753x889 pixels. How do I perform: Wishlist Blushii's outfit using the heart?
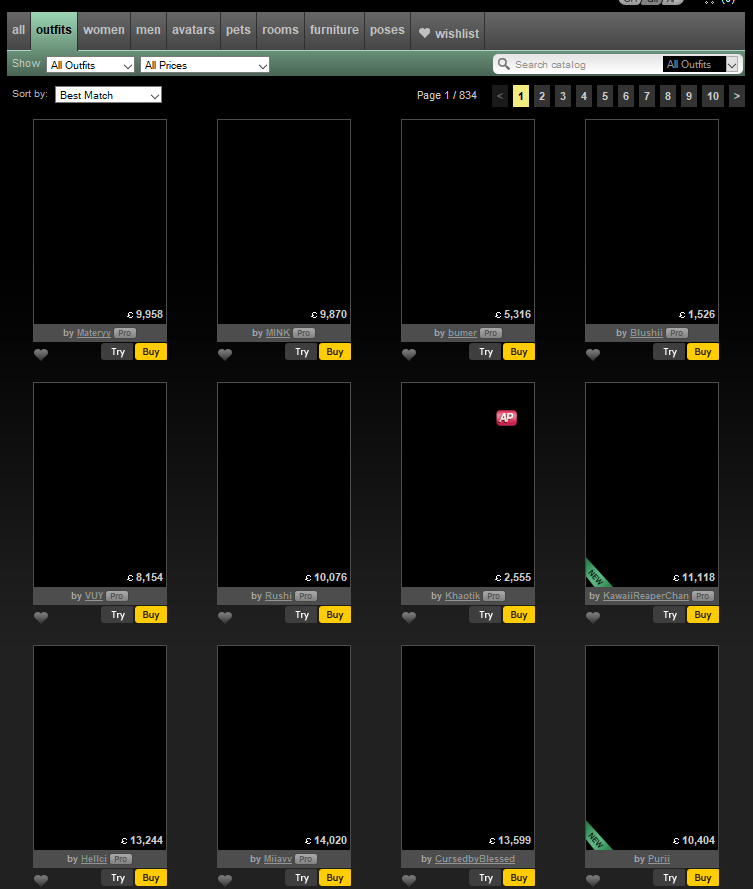tap(593, 354)
